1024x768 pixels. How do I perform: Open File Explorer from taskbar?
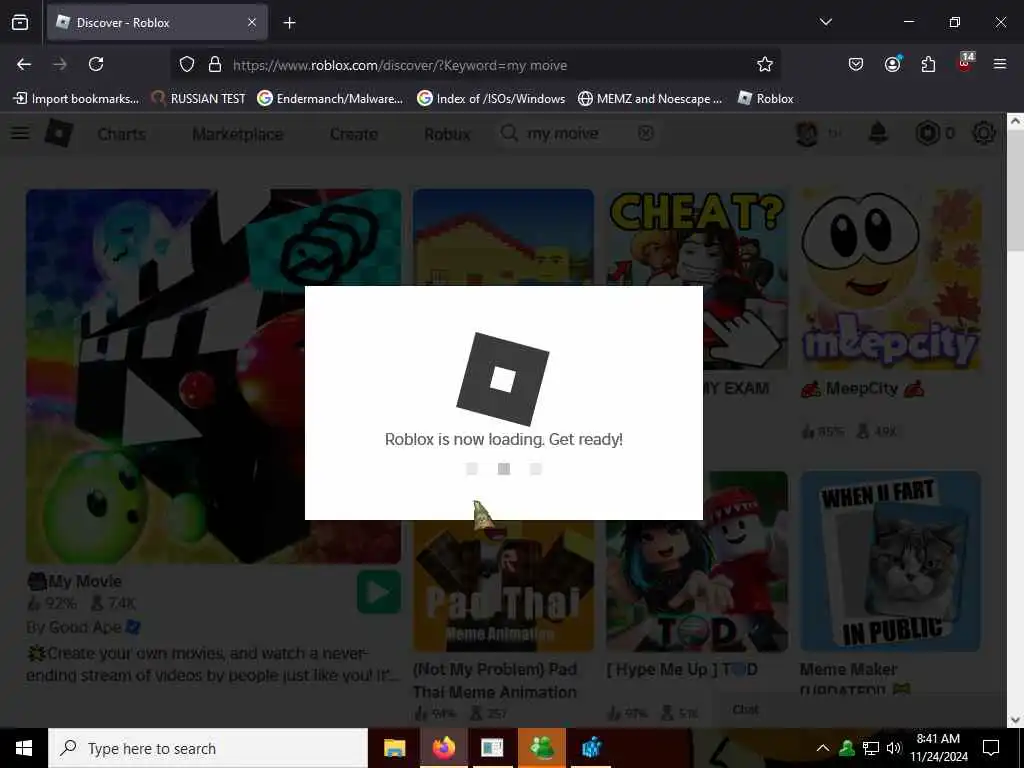point(394,748)
